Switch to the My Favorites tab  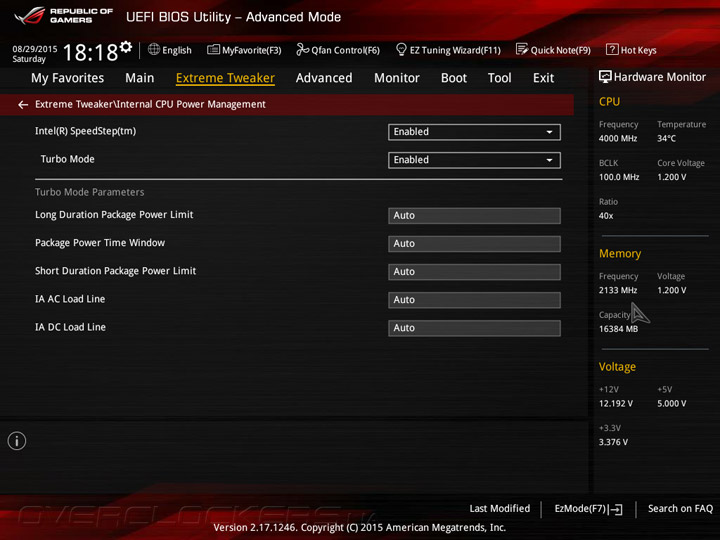pos(68,78)
